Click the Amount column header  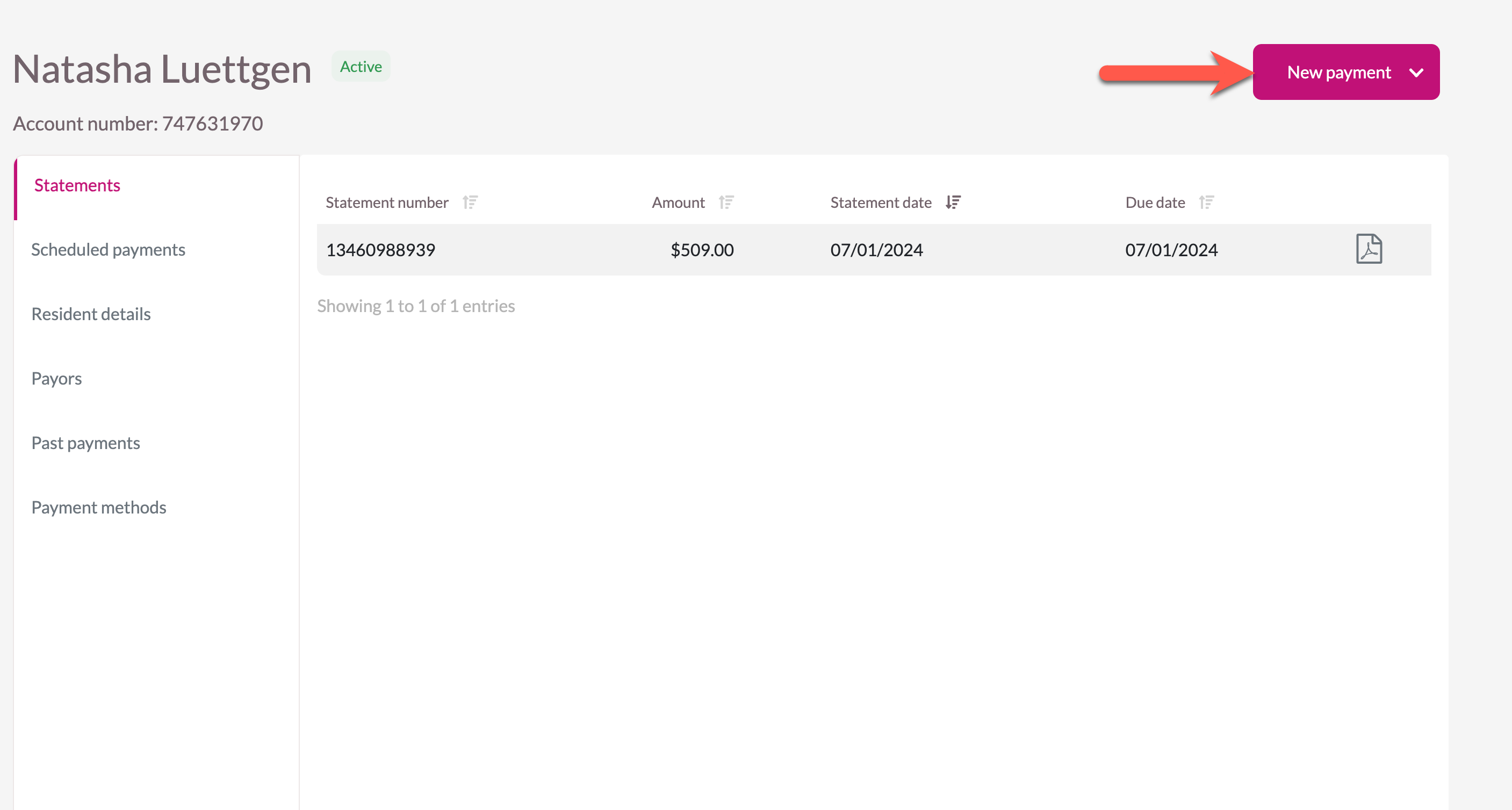(x=678, y=202)
